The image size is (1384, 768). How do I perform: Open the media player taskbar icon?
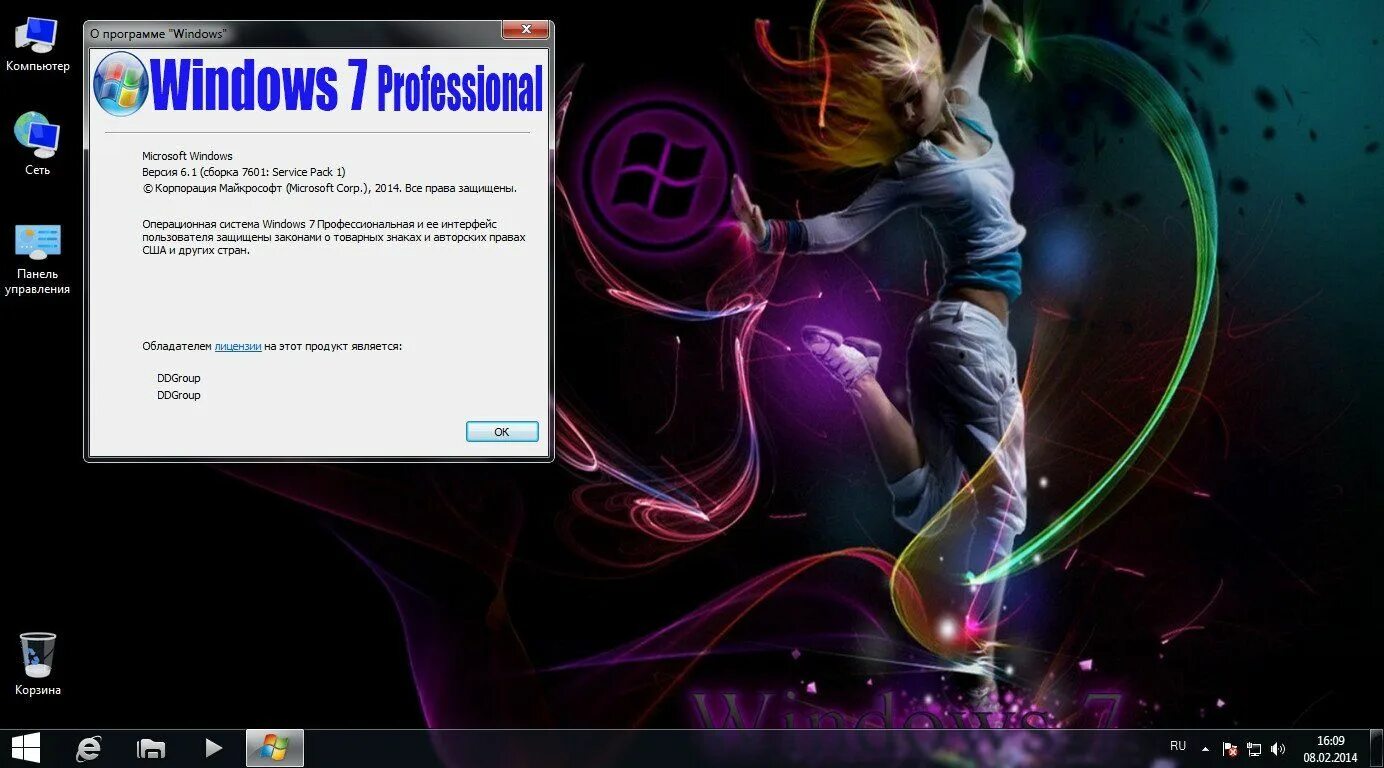tap(213, 748)
